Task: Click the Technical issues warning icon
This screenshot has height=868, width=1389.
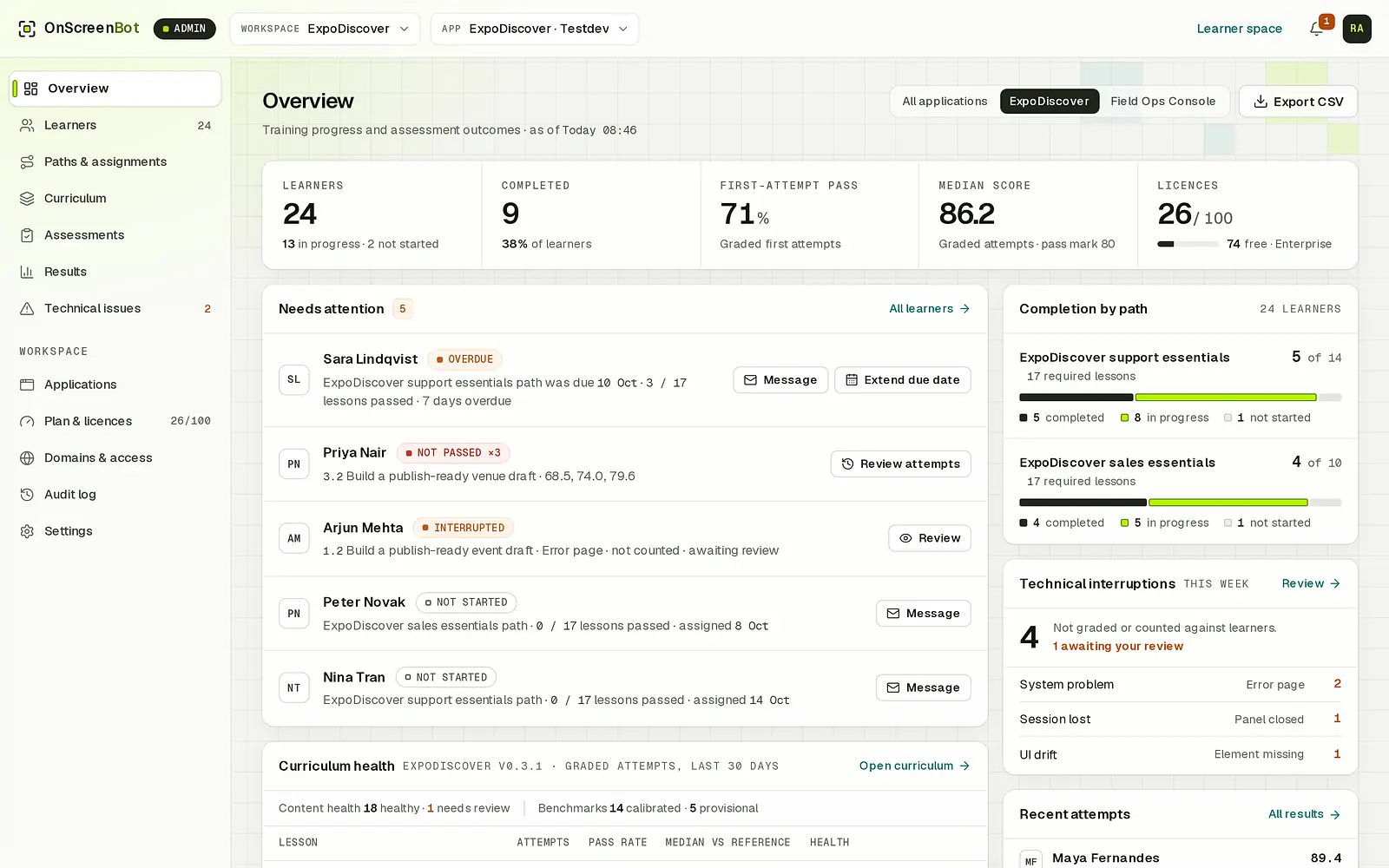Action: (x=28, y=308)
